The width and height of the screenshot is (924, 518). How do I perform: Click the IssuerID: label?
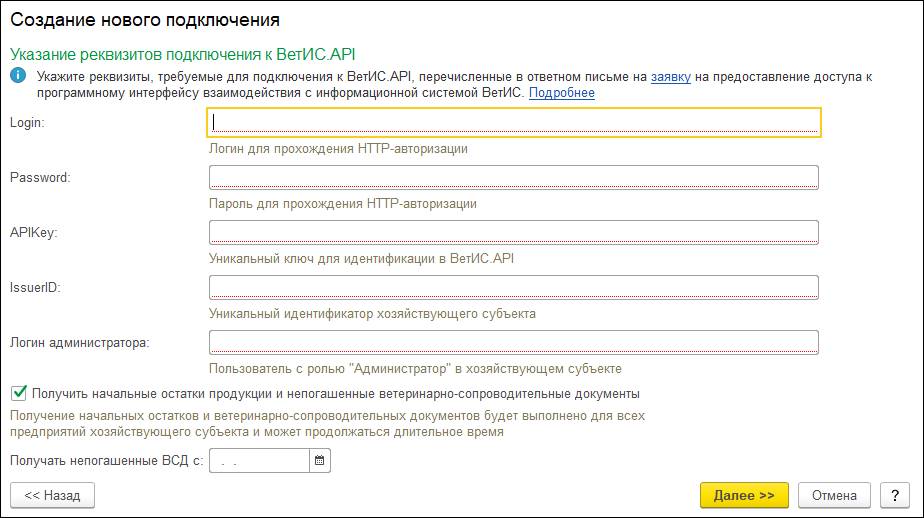tap(35, 288)
